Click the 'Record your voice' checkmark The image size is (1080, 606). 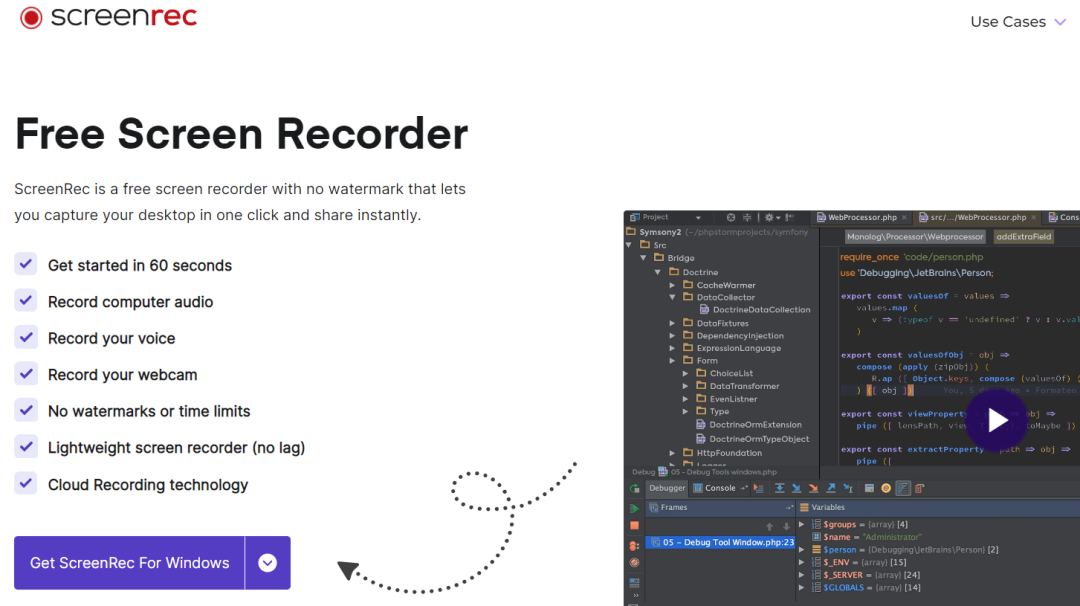click(26, 337)
